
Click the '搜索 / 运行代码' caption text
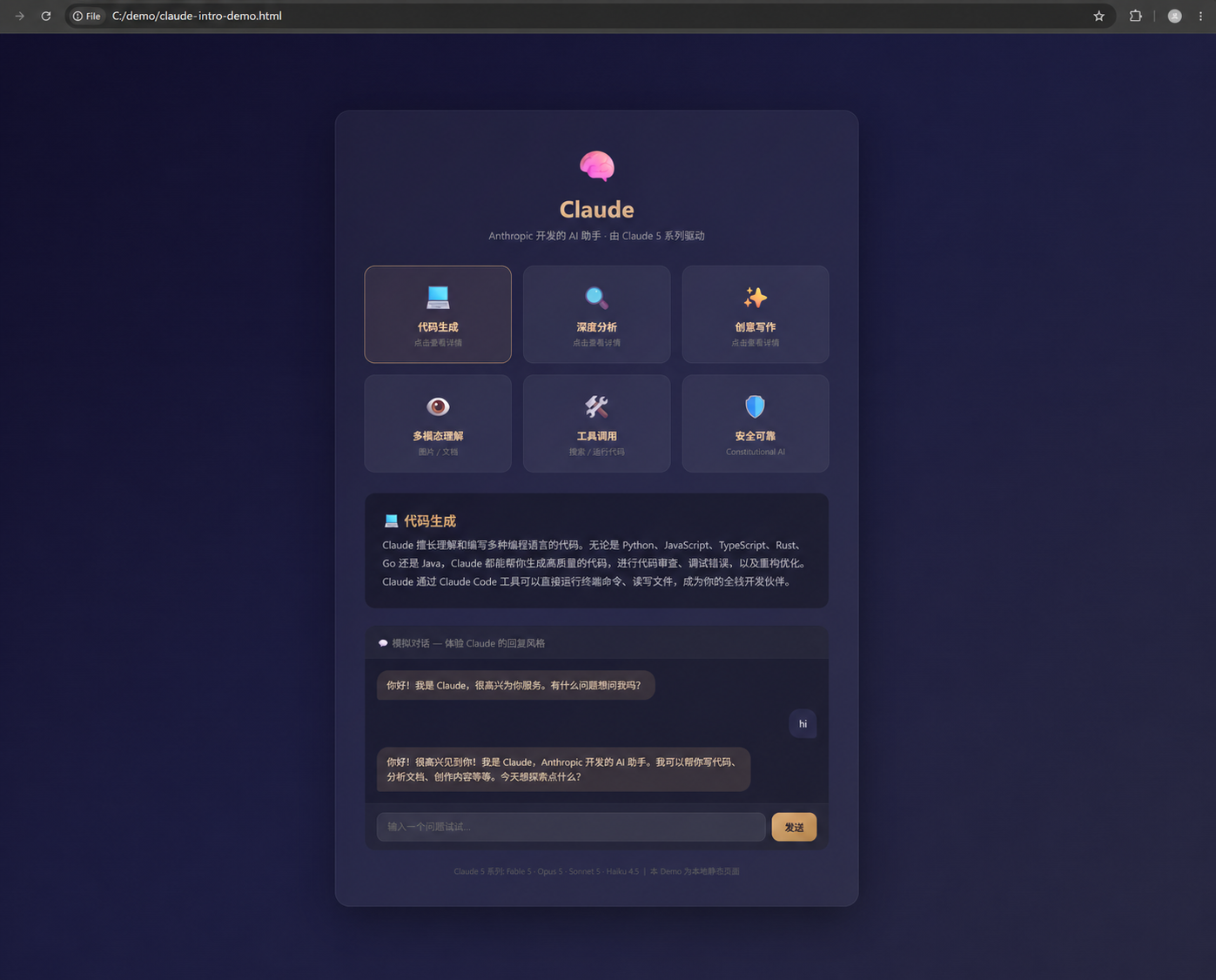(596, 452)
